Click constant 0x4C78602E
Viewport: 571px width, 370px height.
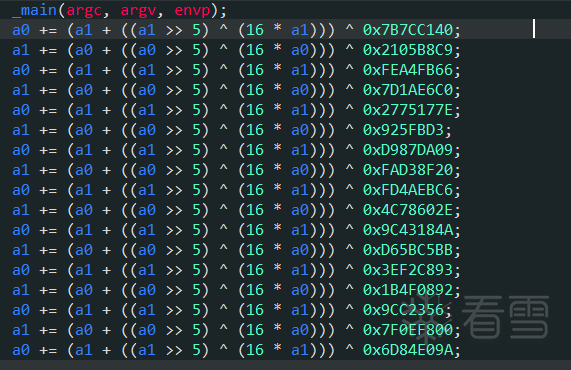(x=408, y=210)
